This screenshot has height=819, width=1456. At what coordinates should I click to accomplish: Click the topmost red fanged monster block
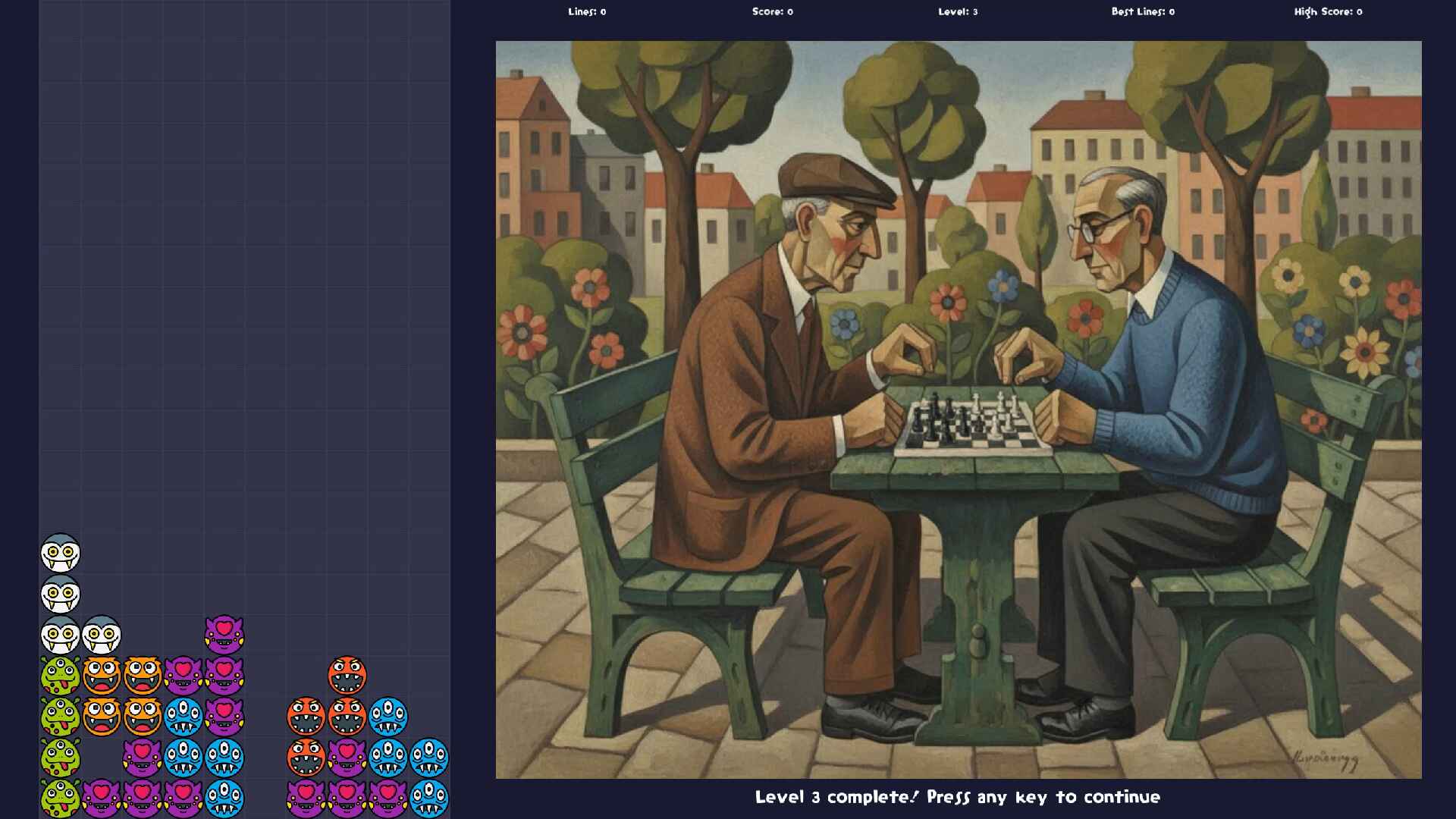click(x=347, y=676)
